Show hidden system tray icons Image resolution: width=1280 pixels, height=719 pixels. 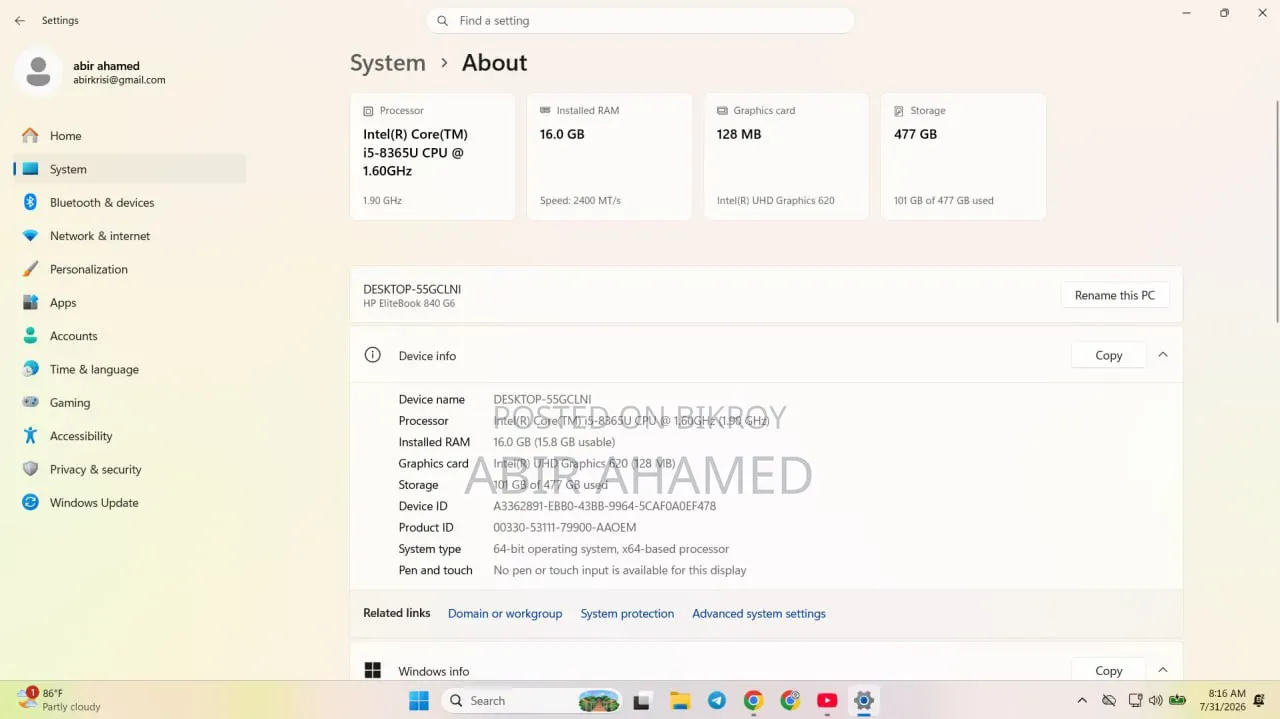tap(1082, 700)
